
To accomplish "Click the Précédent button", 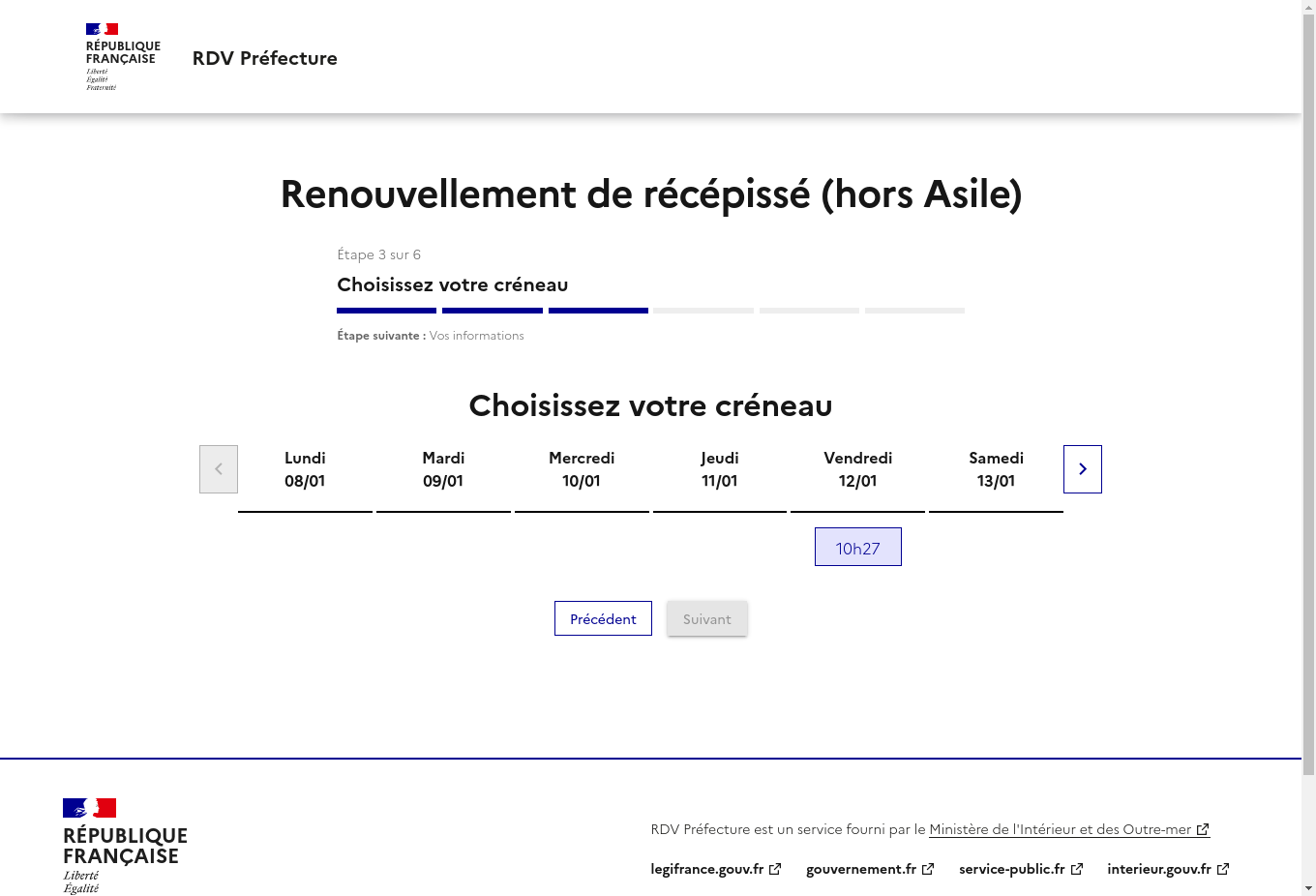I will point(603,618).
